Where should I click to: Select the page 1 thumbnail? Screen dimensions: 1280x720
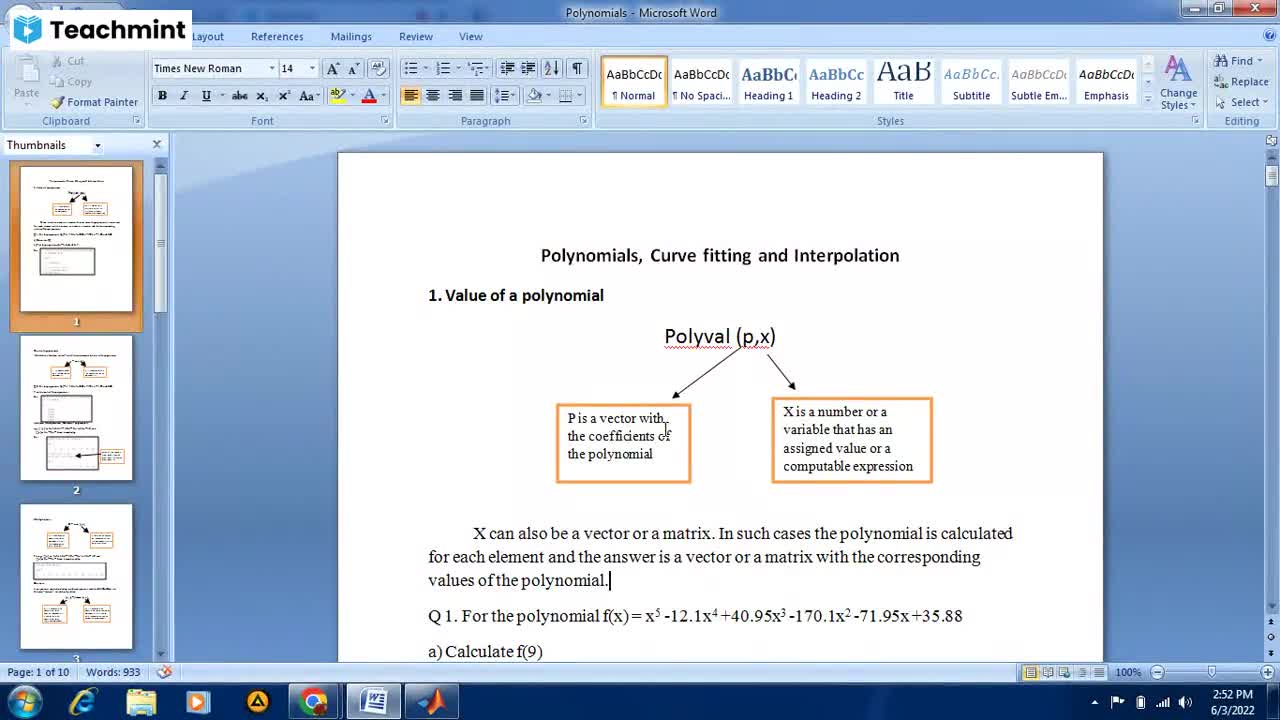[x=76, y=239]
